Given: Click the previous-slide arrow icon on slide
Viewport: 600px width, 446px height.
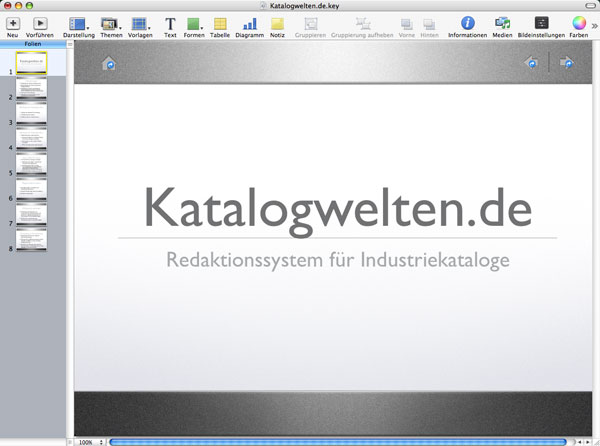Looking at the screenshot, I should pos(532,62).
